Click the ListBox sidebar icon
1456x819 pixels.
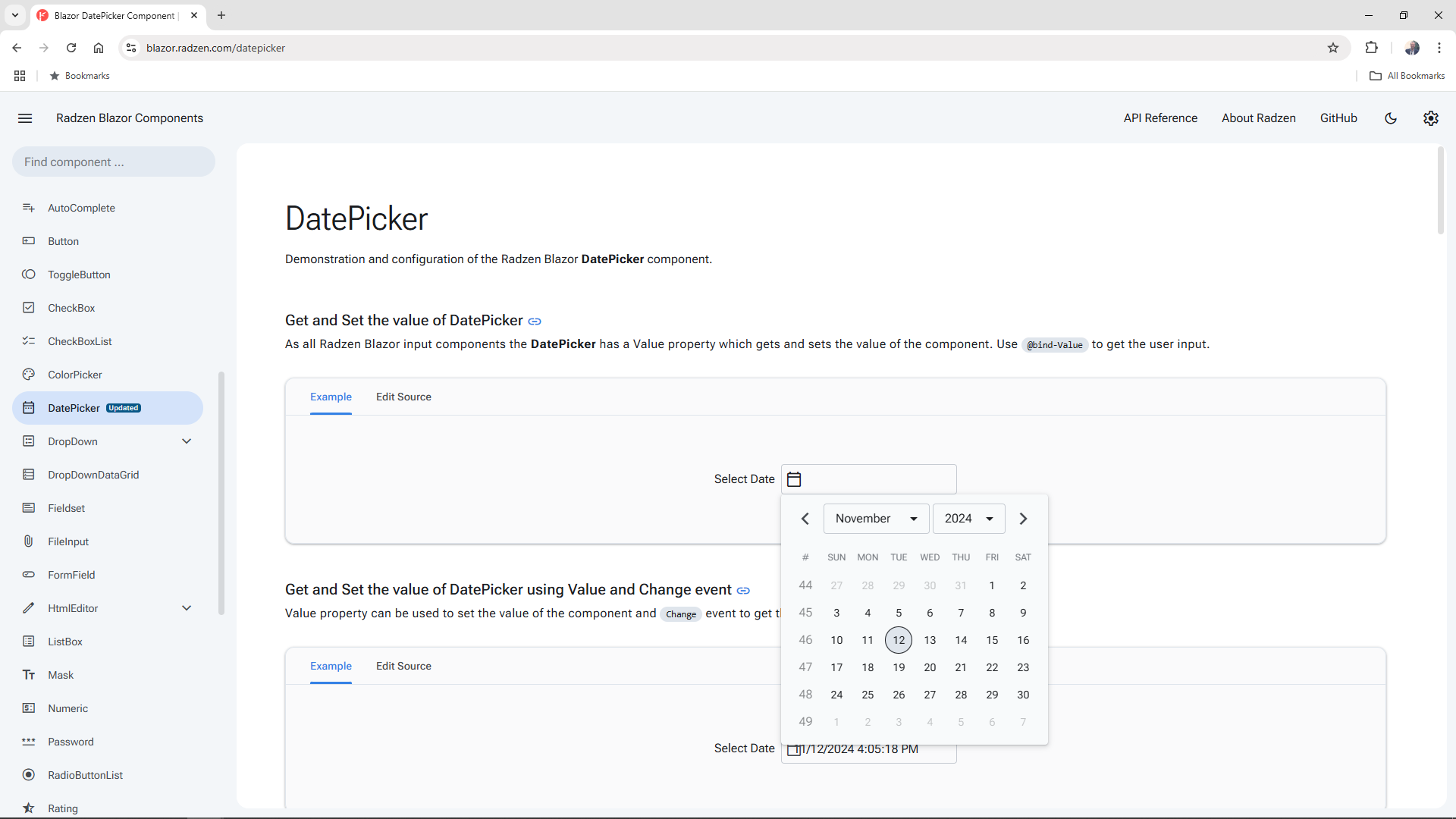[x=29, y=642]
